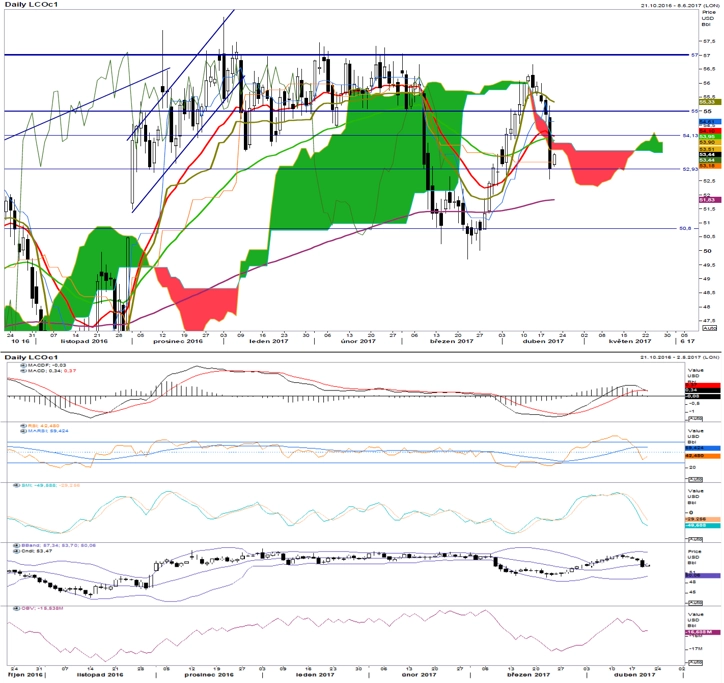Click Auto scale button in SMI panel

[x=695, y=539]
